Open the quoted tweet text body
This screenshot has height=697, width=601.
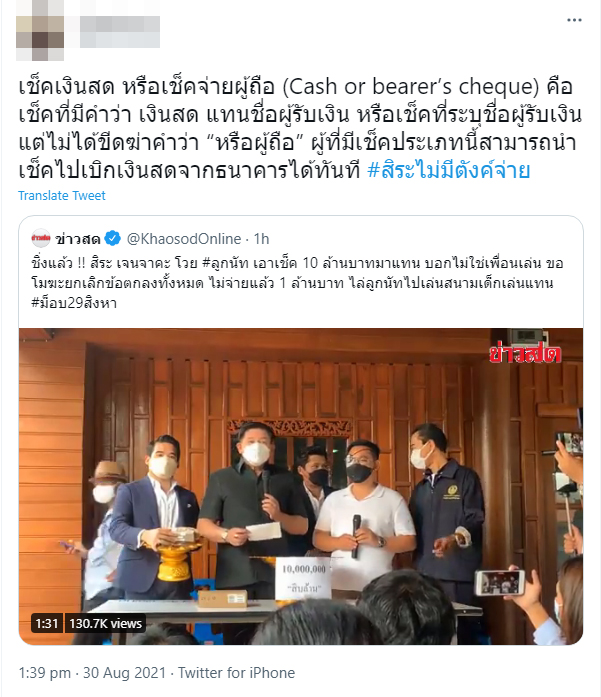[297, 283]
